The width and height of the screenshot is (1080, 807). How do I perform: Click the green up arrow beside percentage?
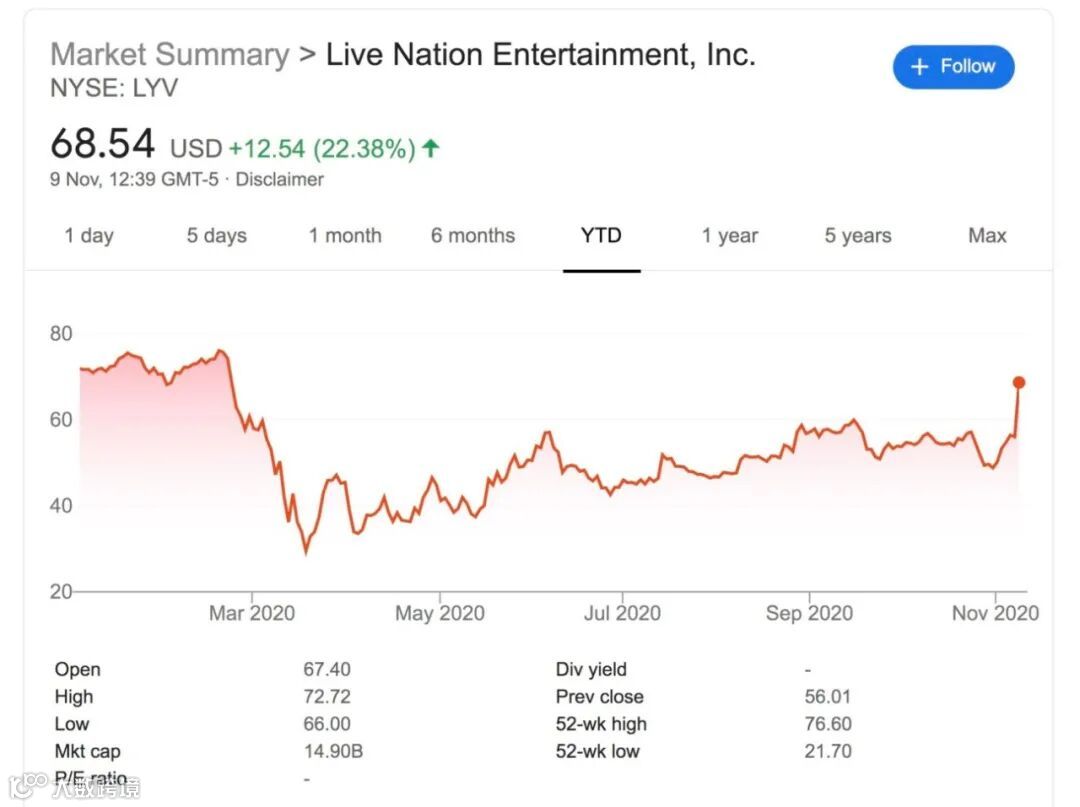click(431, 149)
